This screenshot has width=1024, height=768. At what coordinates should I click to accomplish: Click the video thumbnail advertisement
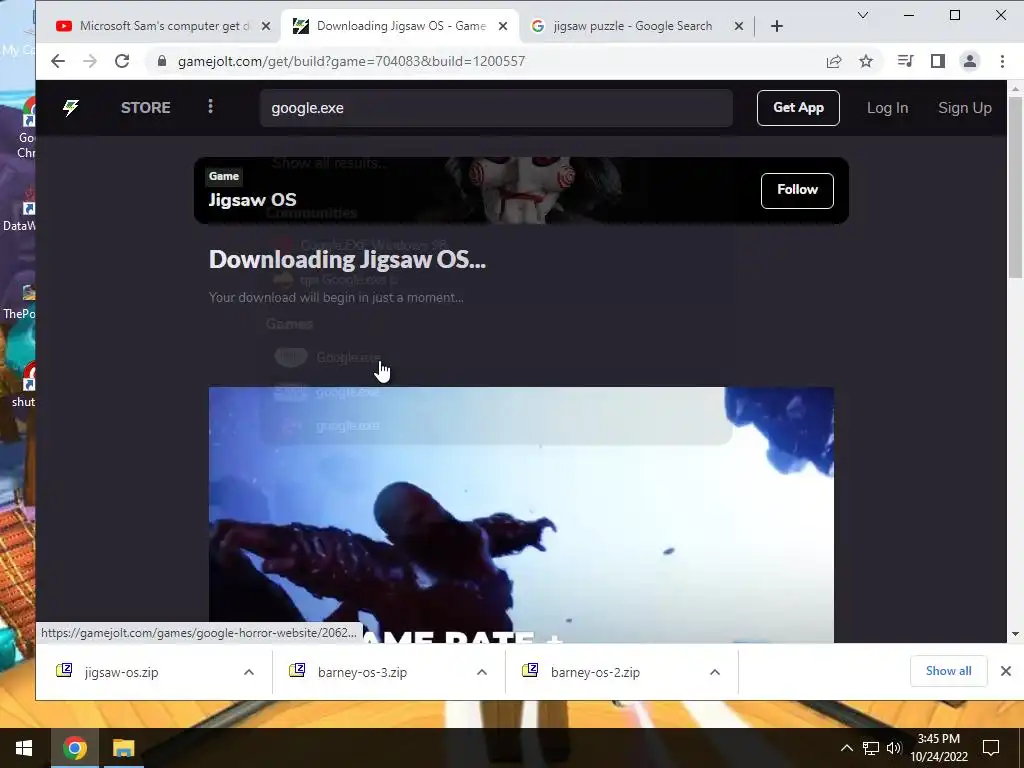click(x=521, y=515)
